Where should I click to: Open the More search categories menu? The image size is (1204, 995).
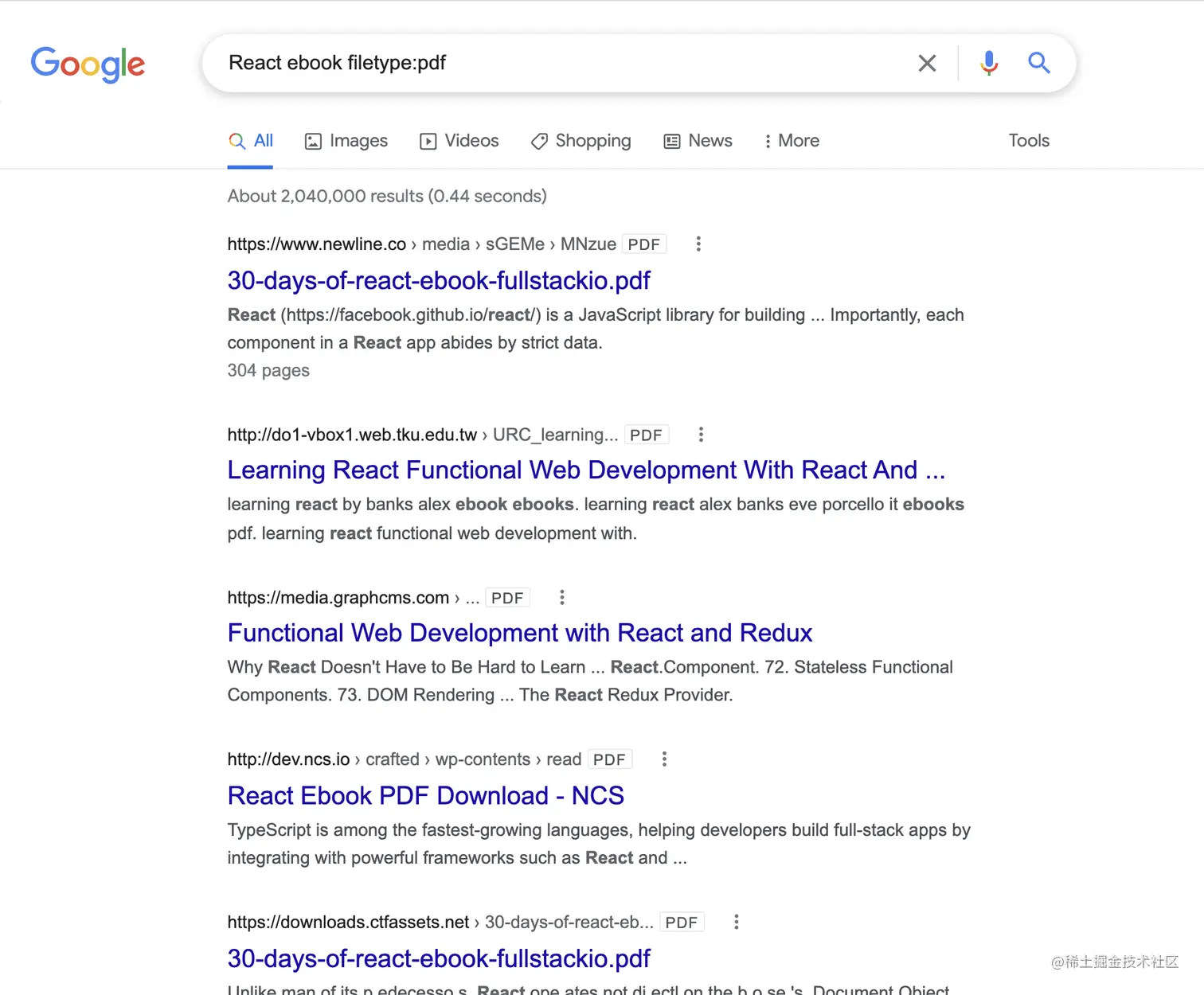[x=792, y=141]
